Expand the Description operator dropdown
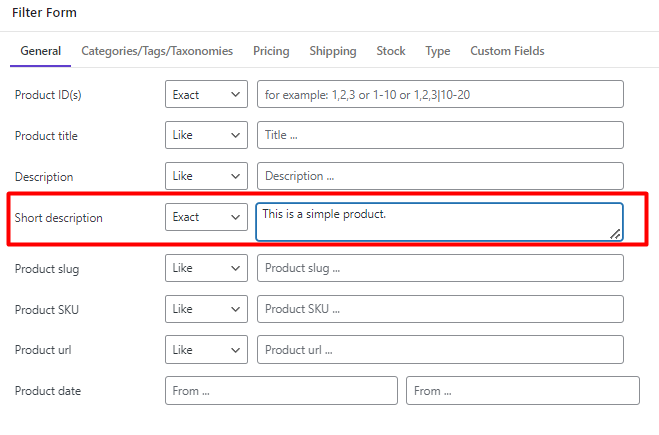The height and width of the screenshot is (435, 659). (206, 176)
